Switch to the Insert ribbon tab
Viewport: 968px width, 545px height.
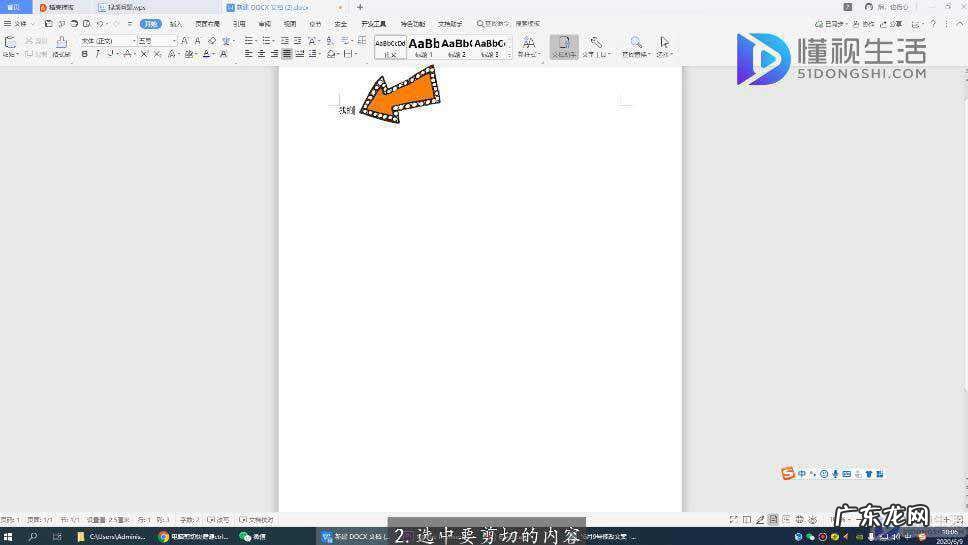coord(176,23)
